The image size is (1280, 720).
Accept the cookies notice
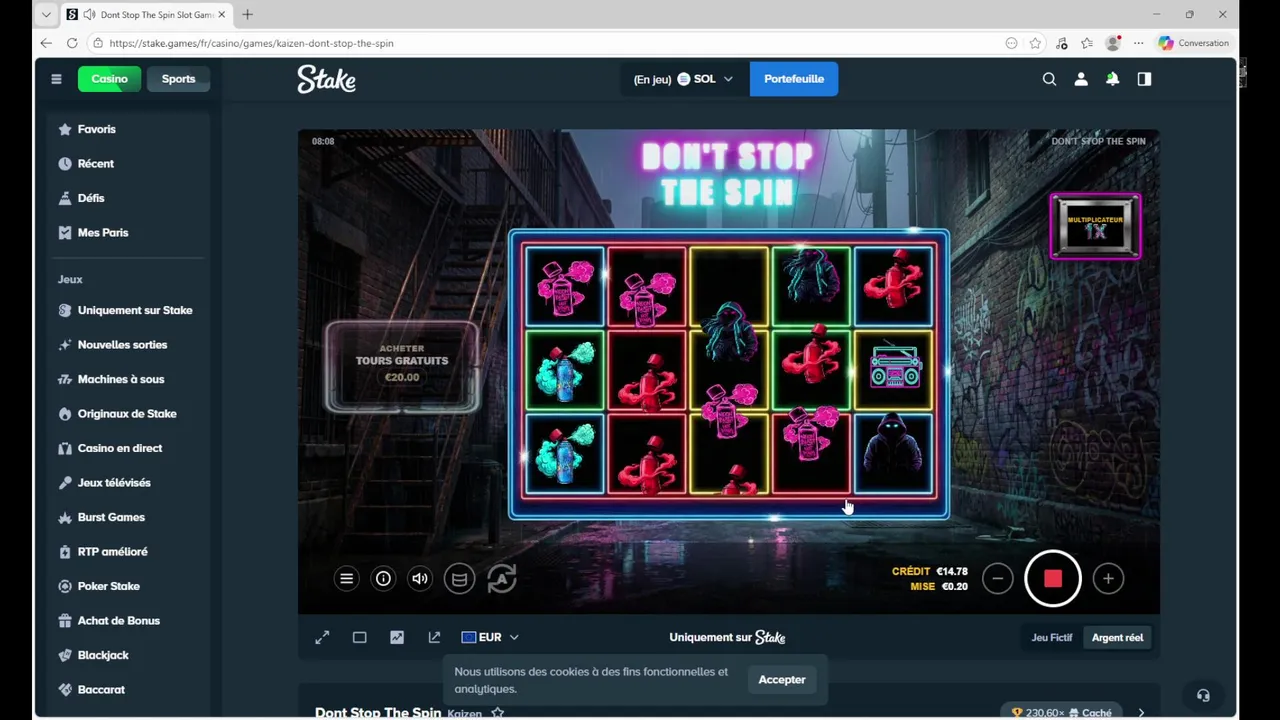781,680
